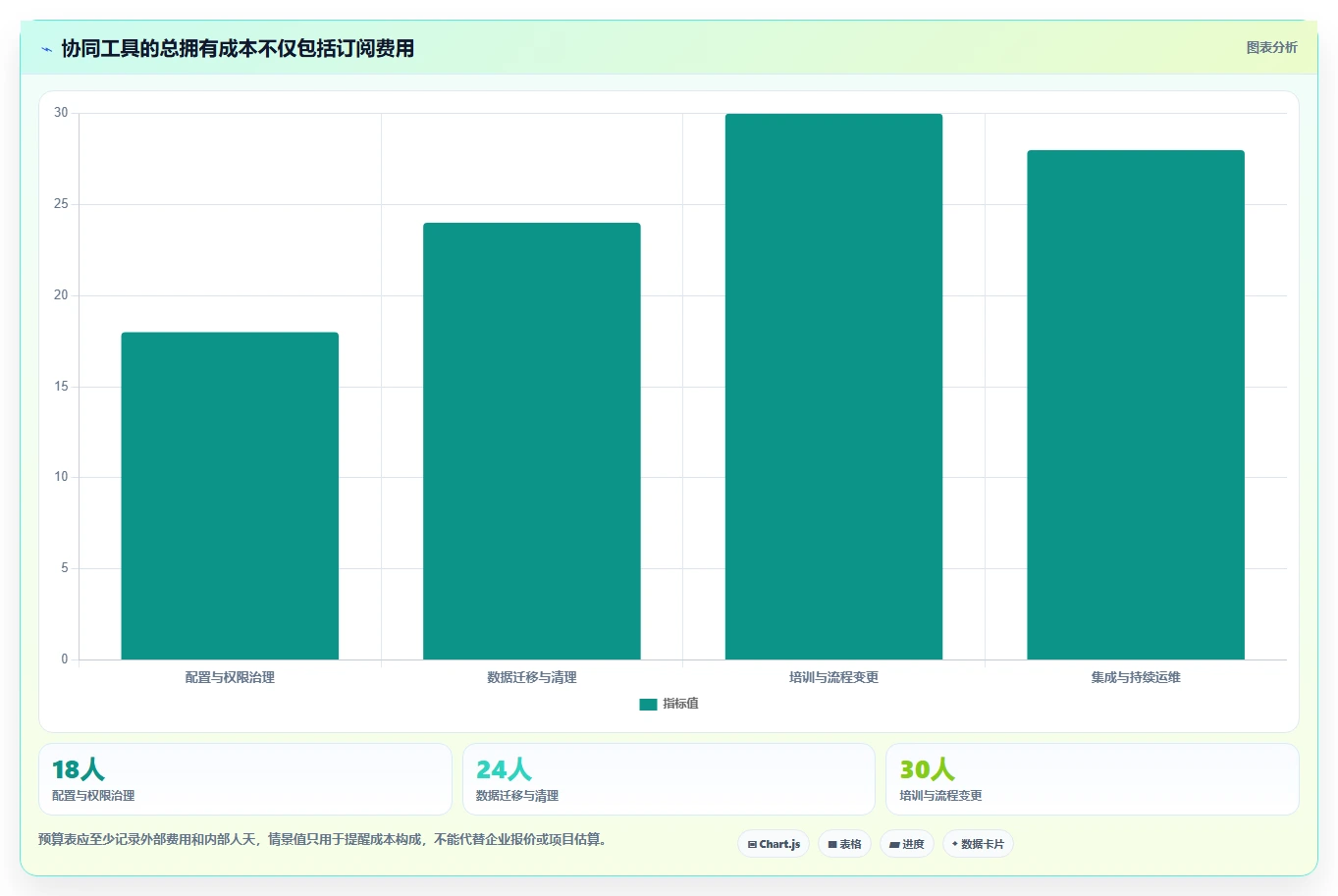Image resolution: width=1338 pixels, height=896 pixels.
Task: Click the y-axis value 10
Action: click(x=62, y=477)
